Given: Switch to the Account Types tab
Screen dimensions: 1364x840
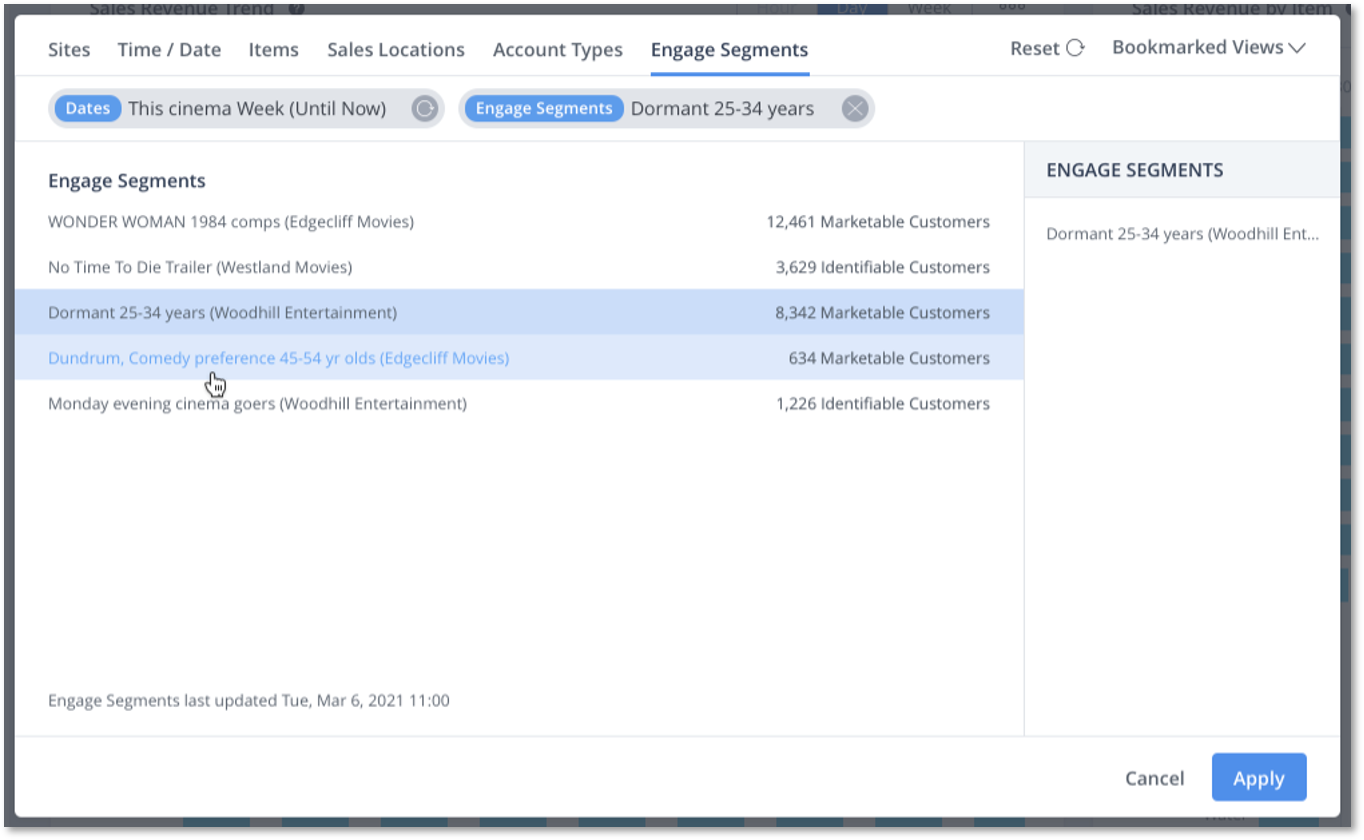Looking at the screenshot, I should coord(557,49).
